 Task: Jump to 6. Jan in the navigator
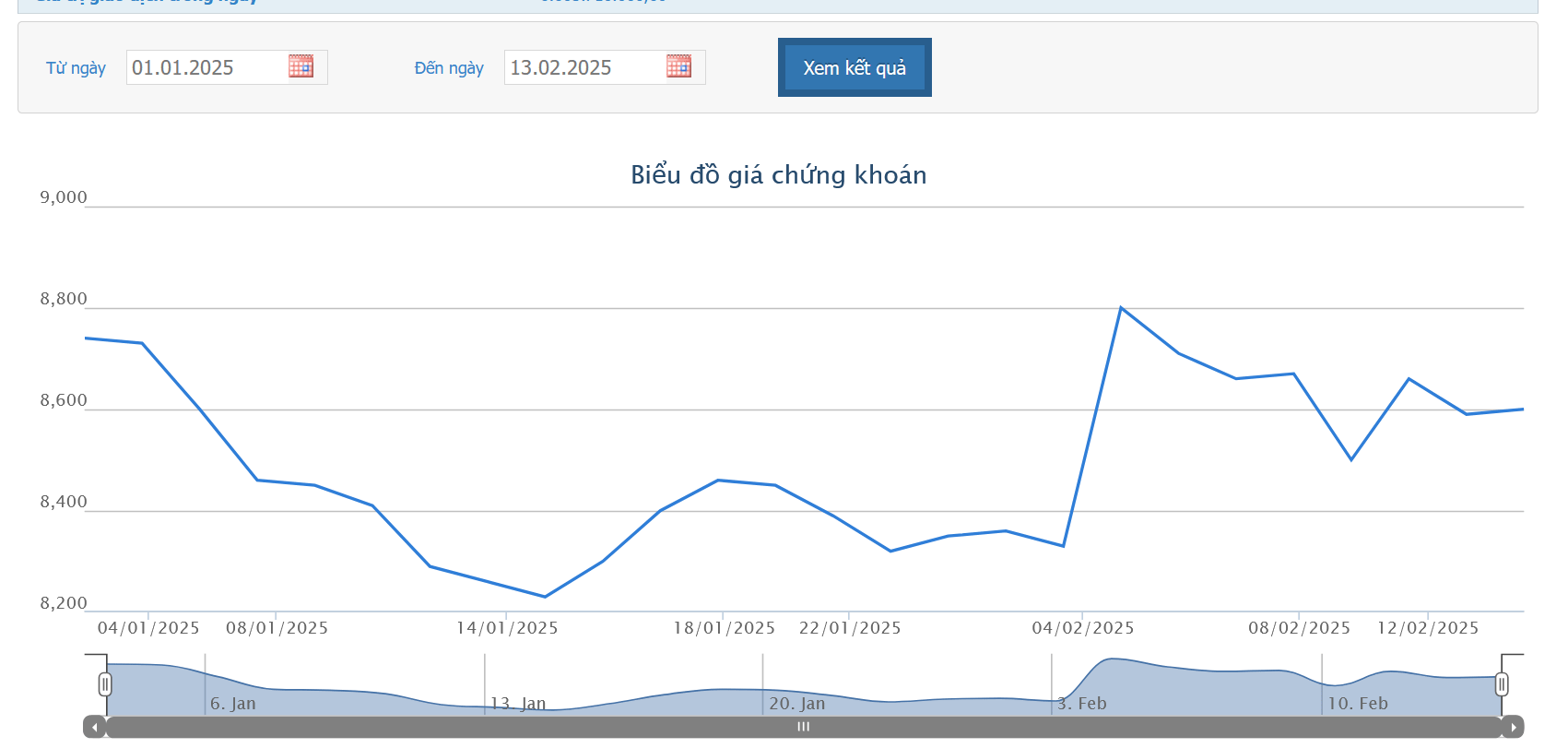(232, 703)
